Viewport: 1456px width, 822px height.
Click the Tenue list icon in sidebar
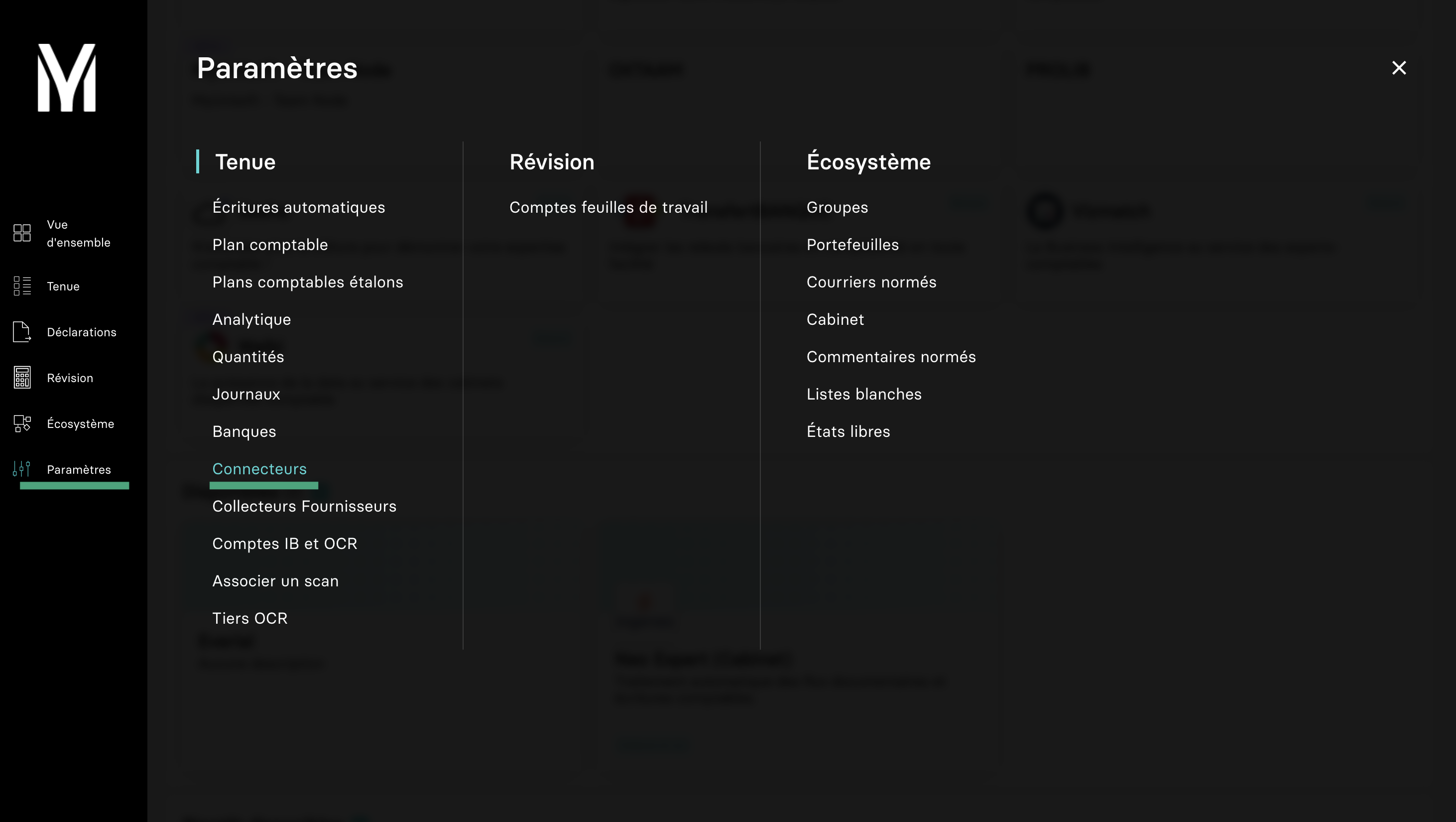[22, 286]
